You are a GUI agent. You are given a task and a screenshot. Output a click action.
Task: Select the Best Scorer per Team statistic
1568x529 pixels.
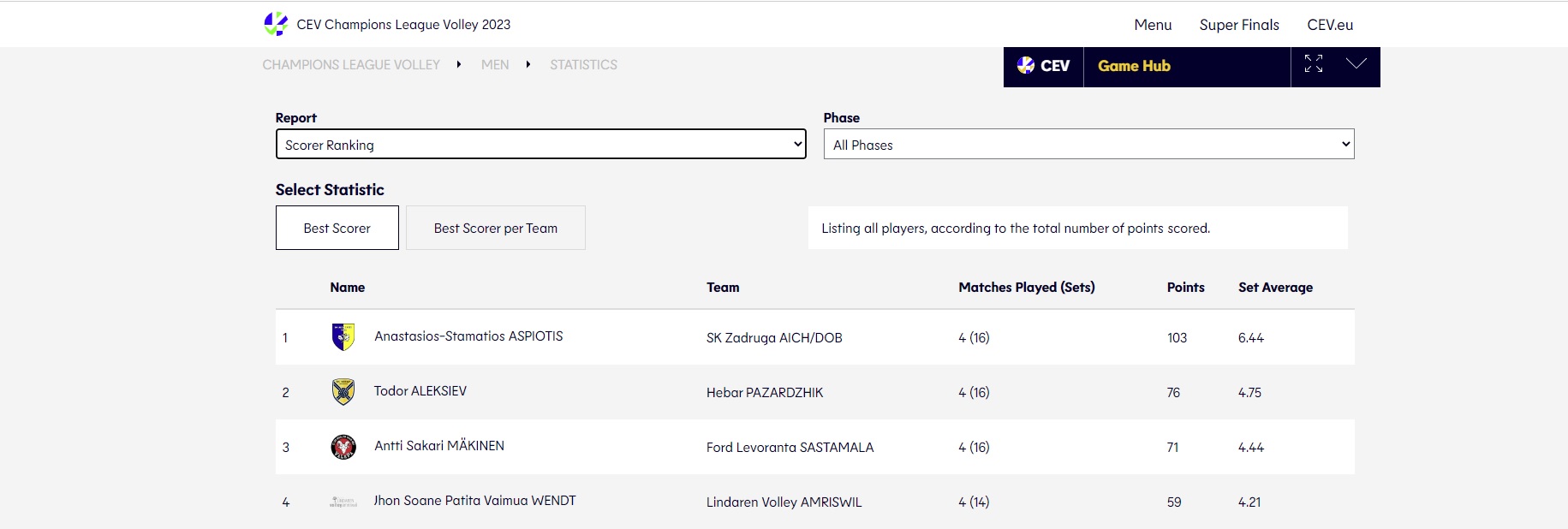coord(495,229)
